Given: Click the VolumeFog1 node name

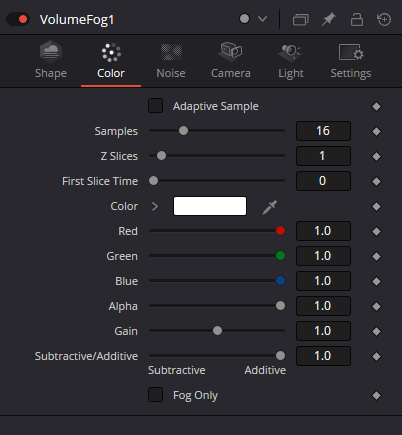Looking at the screenshot, I should pyautogui.click(x=77, y=20).
